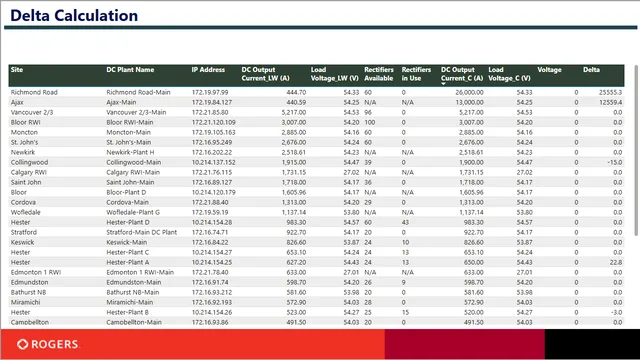Click Edmundston-Main plant cell
This screenshot has height=360, width=640.
(x=133, y=282)
